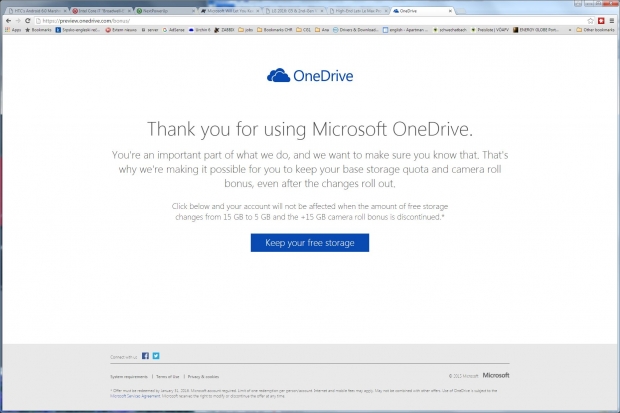Viewport: 620px width, 413px height.
Task: Switch to the HTC's Android 6.0 Marshmallow tab
Action: (x=32, y=8)
